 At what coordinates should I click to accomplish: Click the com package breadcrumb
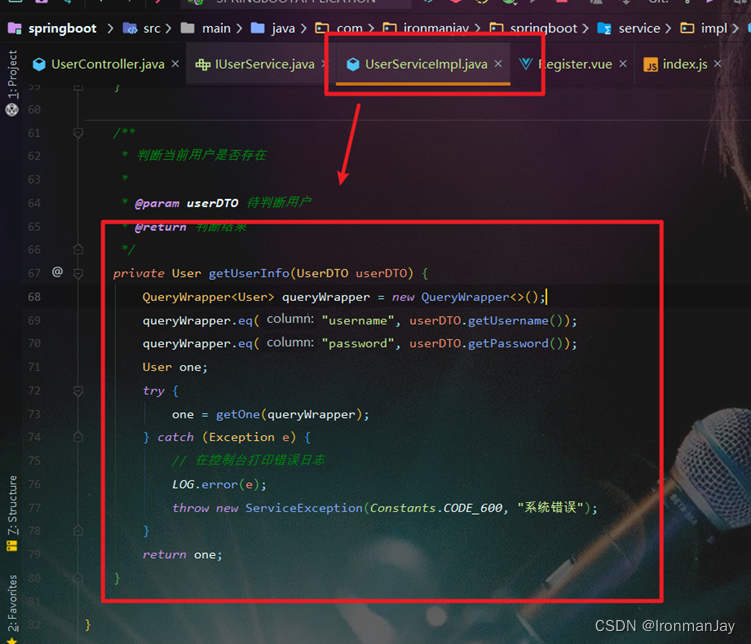(349, 29)
